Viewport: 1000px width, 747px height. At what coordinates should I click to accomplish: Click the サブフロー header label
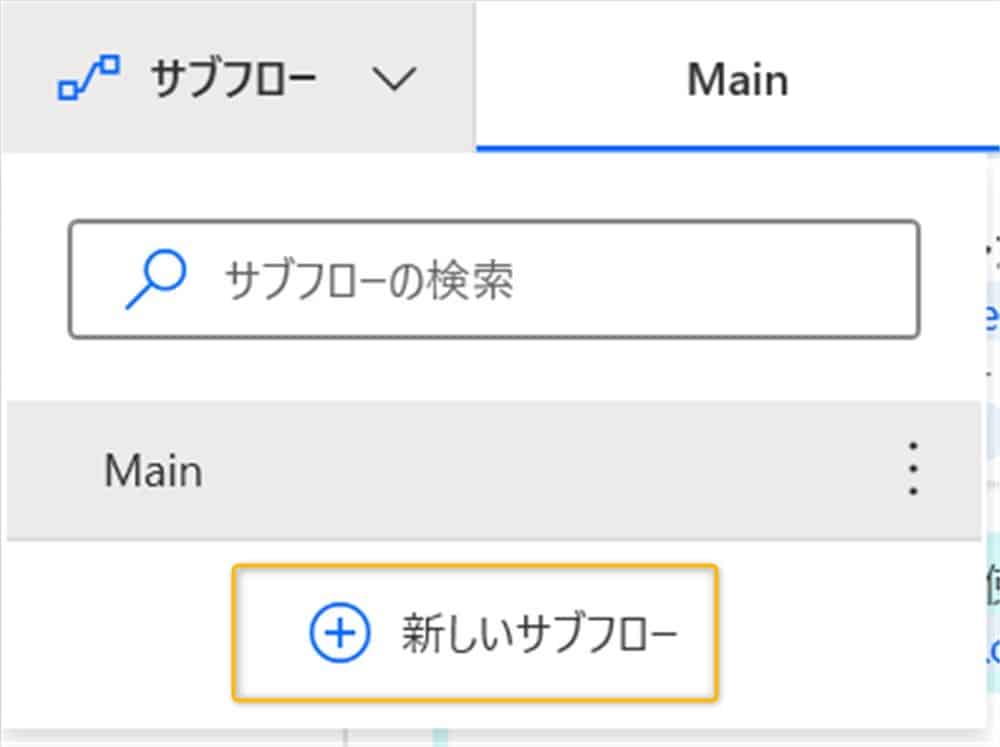pyautogui.click(x=234, y=79)
